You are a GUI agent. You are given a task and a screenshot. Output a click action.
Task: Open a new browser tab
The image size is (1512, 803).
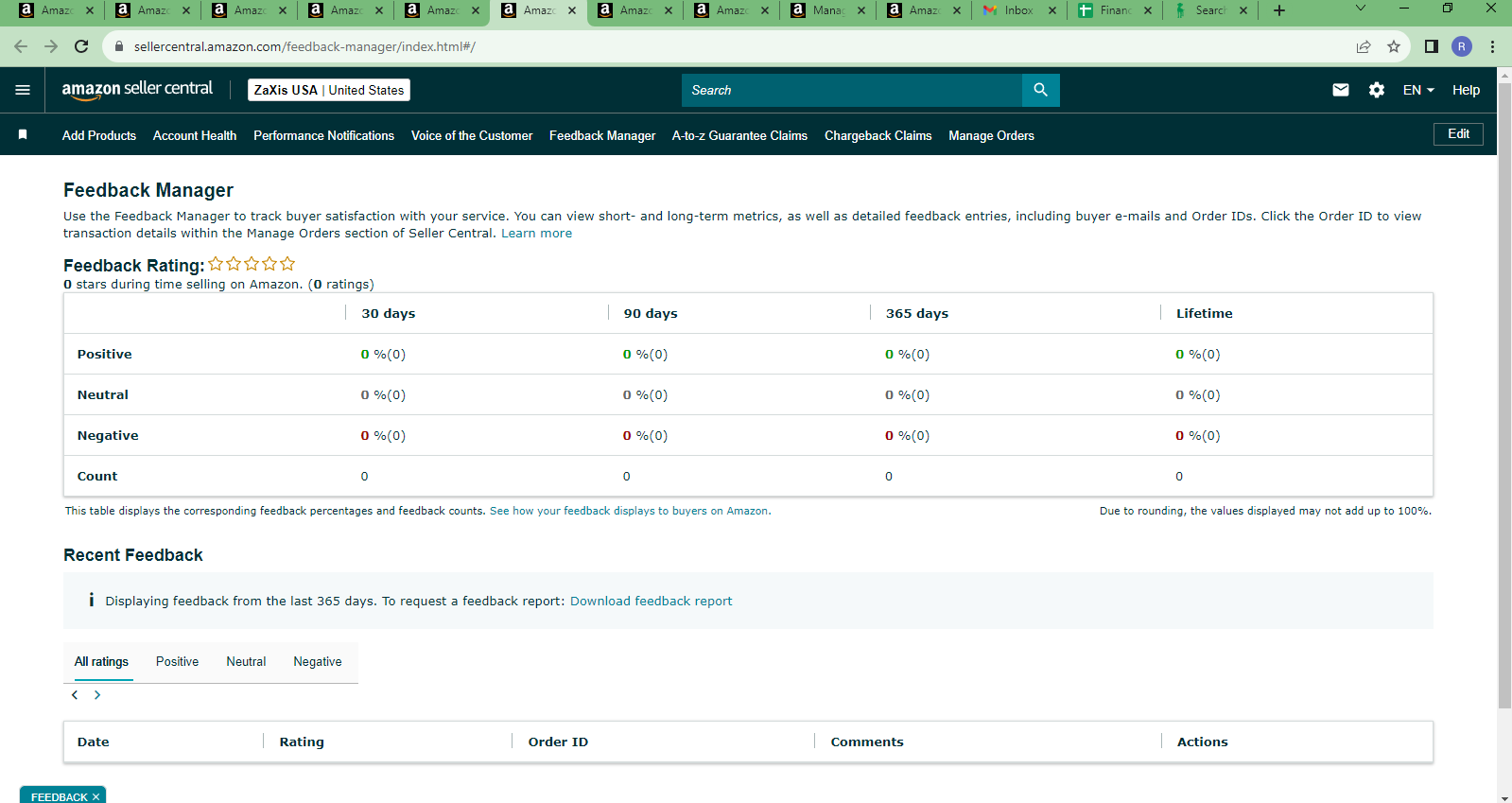point(1279,10)
